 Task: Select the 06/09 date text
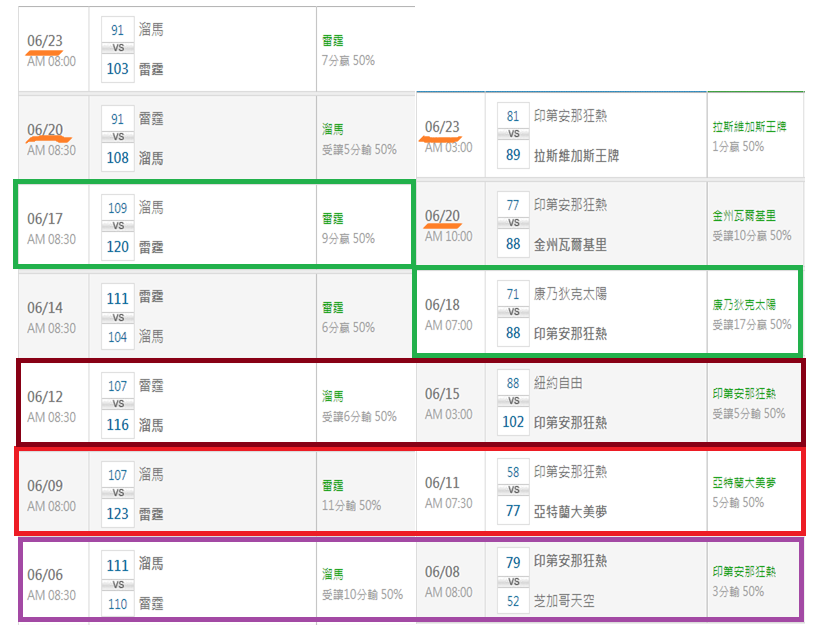[x=45, y=486]
